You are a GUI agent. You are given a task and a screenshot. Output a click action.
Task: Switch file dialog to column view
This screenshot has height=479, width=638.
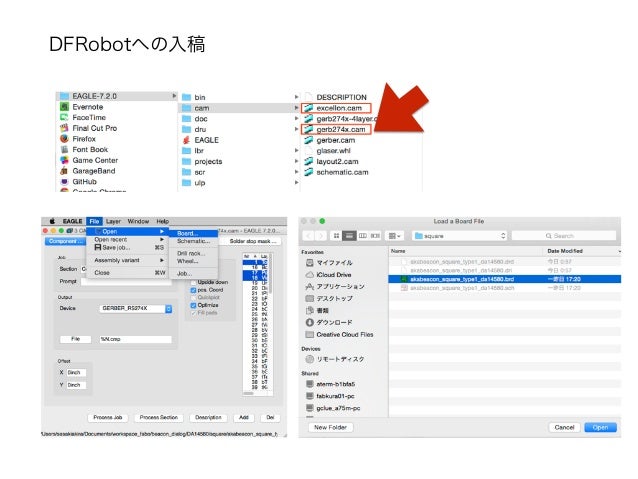click(362, 236)
